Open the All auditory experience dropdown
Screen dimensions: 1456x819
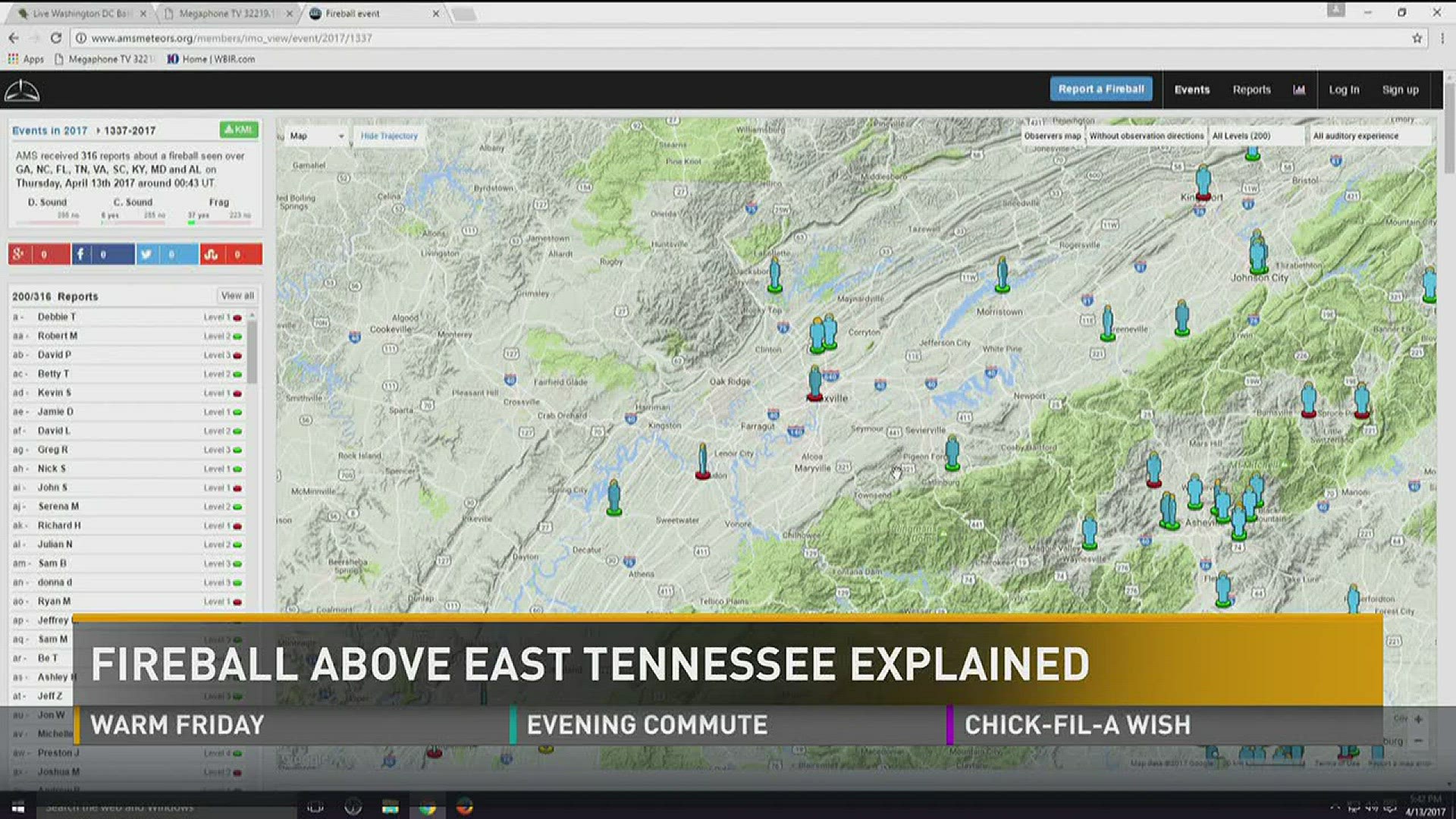coord(1365,136)
